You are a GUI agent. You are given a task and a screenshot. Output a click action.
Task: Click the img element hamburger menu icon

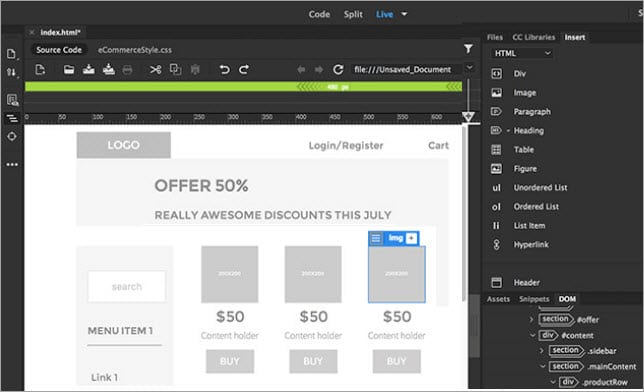[x=376, y=238]
